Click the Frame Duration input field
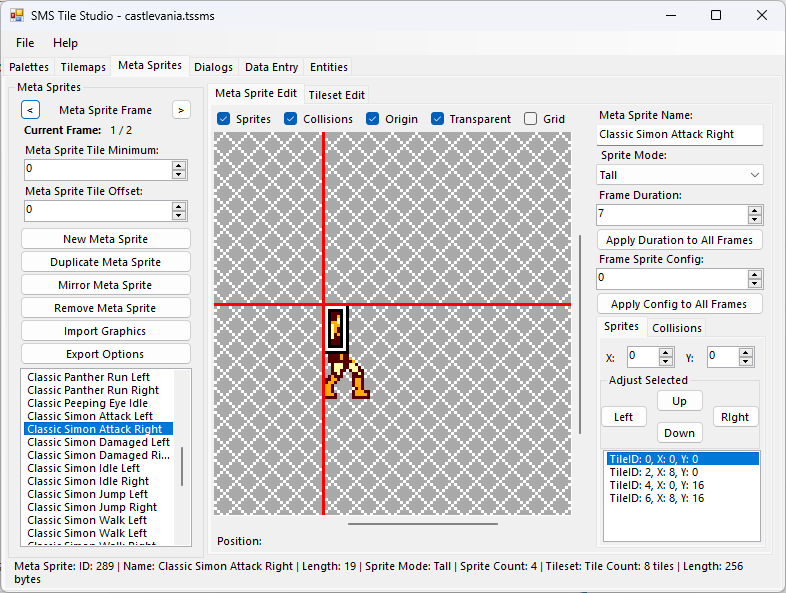This screenshot has height=593, width=786. point(672,215)
